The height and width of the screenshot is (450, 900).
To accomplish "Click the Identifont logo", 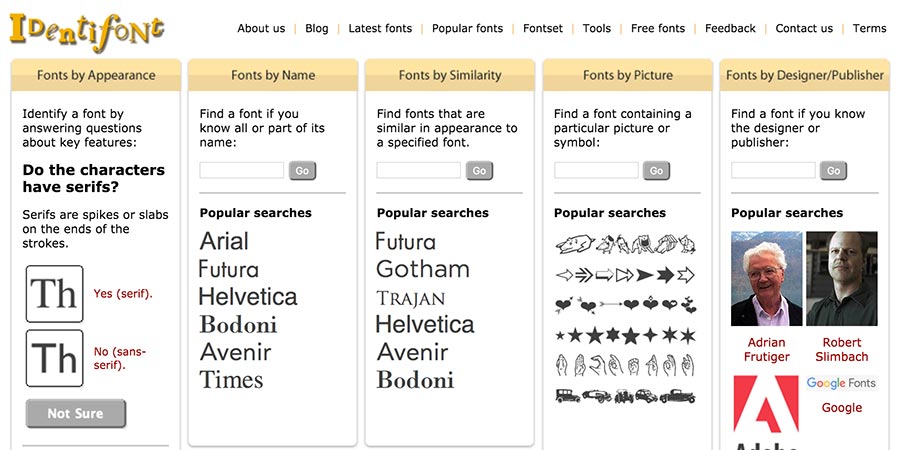I will [x=87, y=32].
